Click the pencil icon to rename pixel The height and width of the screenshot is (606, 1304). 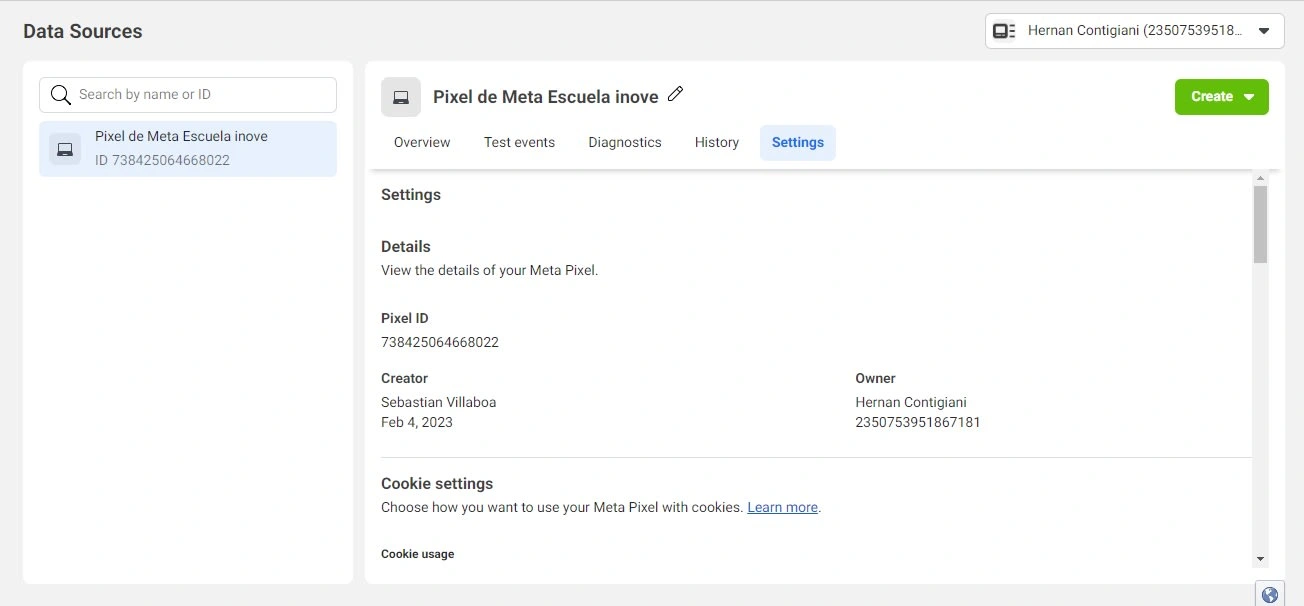(675, 94)
